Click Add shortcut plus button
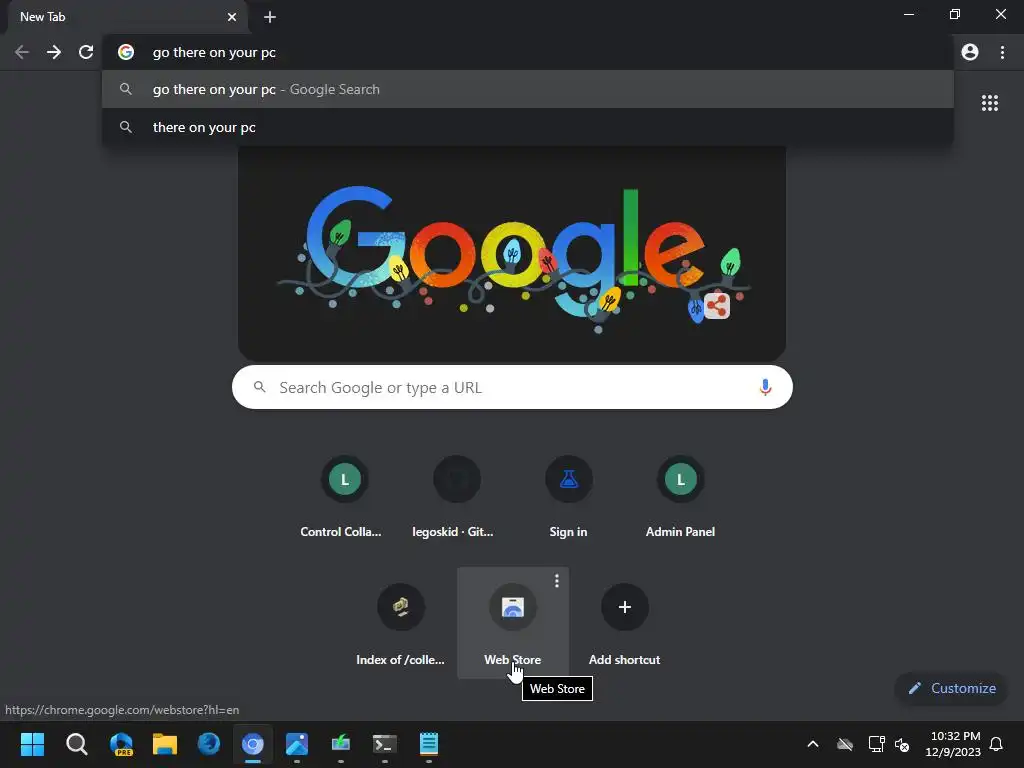Viewport: 1024px width, 768px height. coord(624,607)
